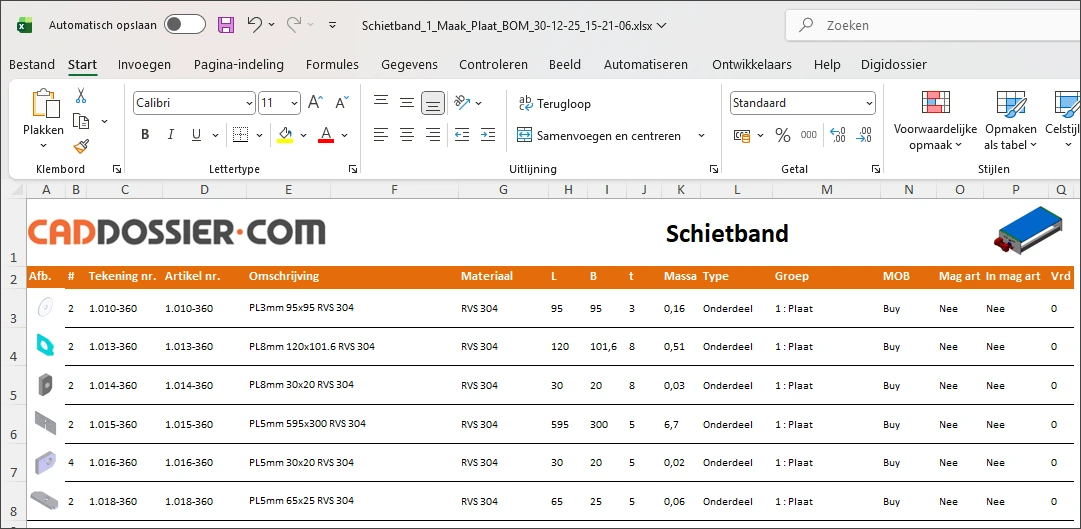Click the center horizontal alignment icon

coord(407,135)
